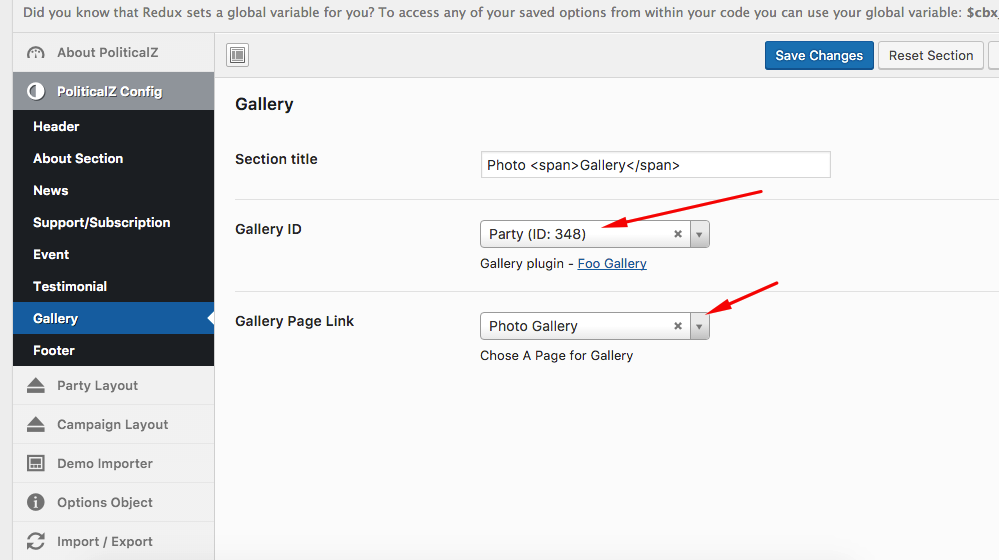
Task: Click the Gallery Page Link label
Action: click(294, 321)
